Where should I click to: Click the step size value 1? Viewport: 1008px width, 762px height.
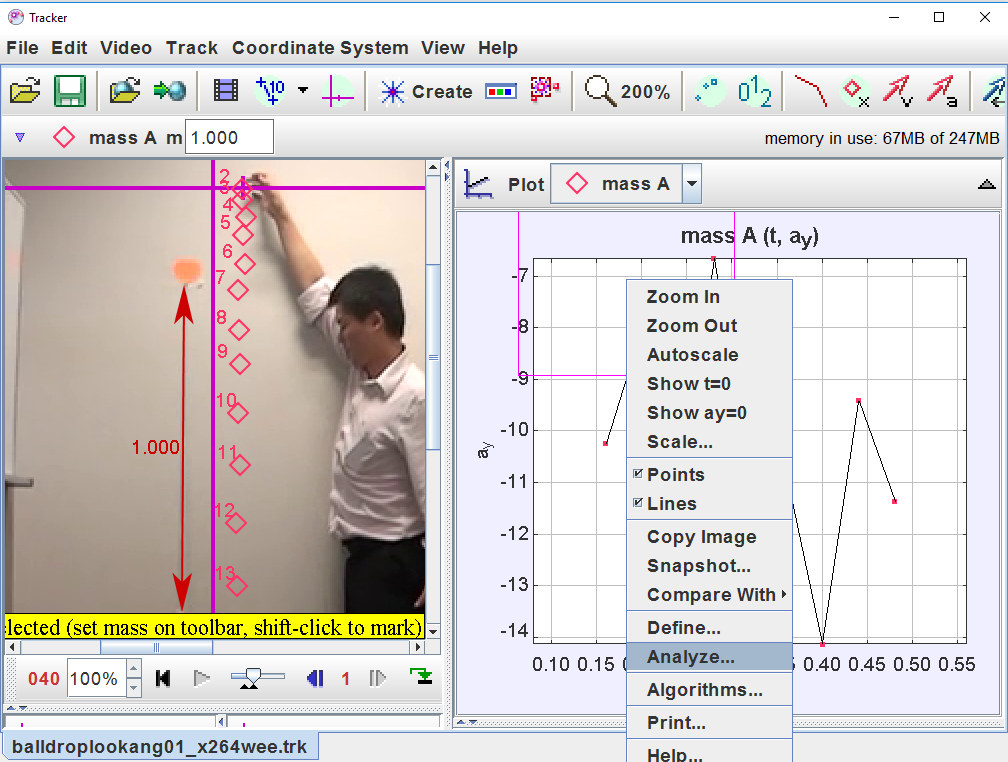tap(346, 678)
